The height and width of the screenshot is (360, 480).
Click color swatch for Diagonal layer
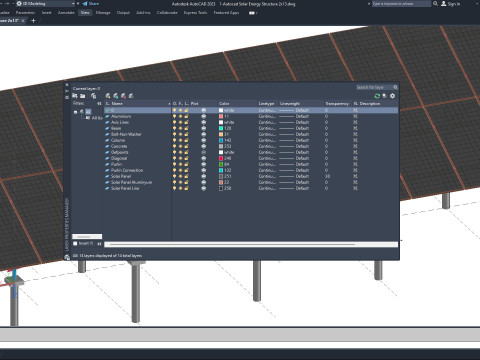pyautogui.click(x=221, y=158)
